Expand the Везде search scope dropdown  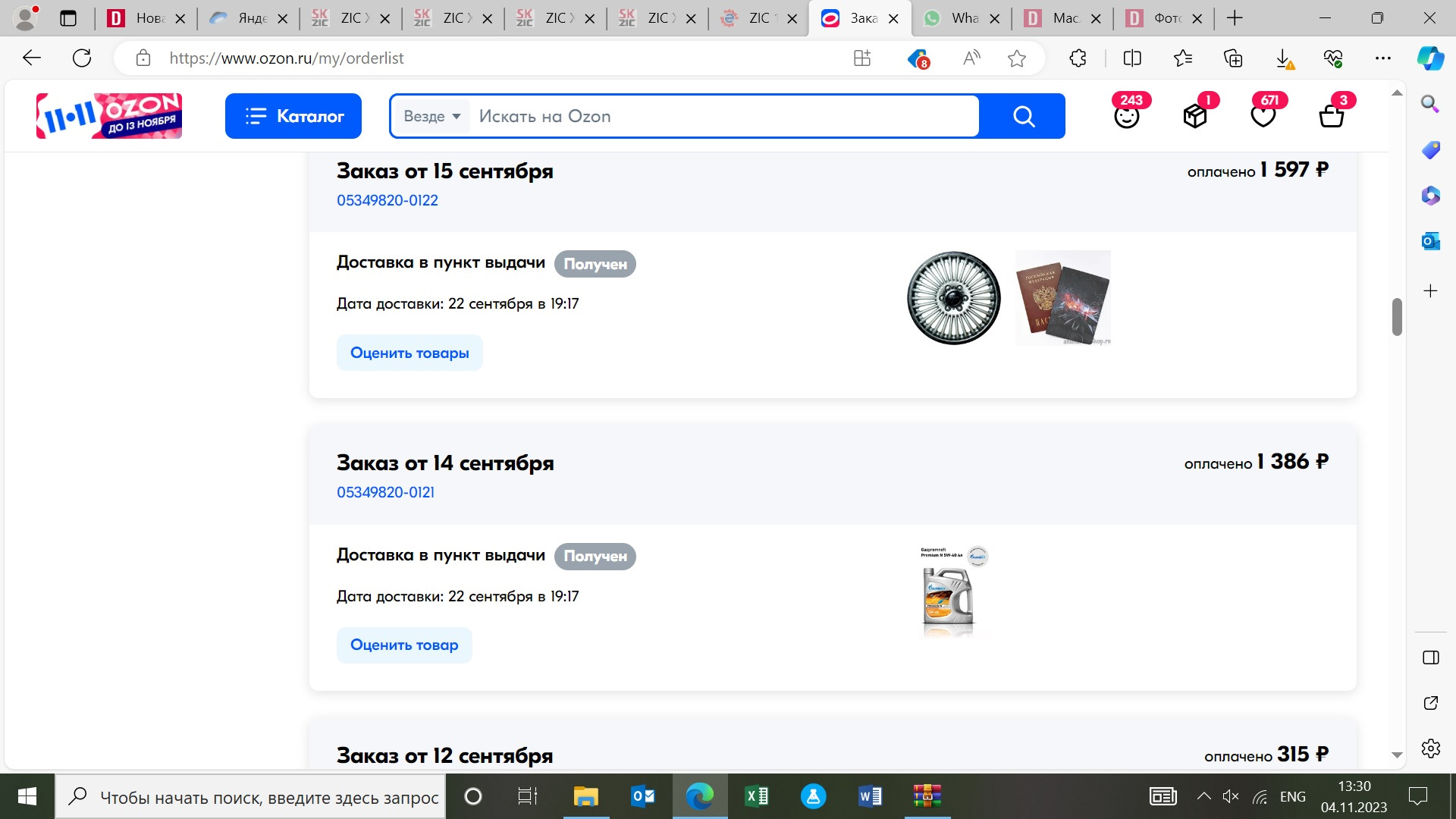click(x=432, y=116)
